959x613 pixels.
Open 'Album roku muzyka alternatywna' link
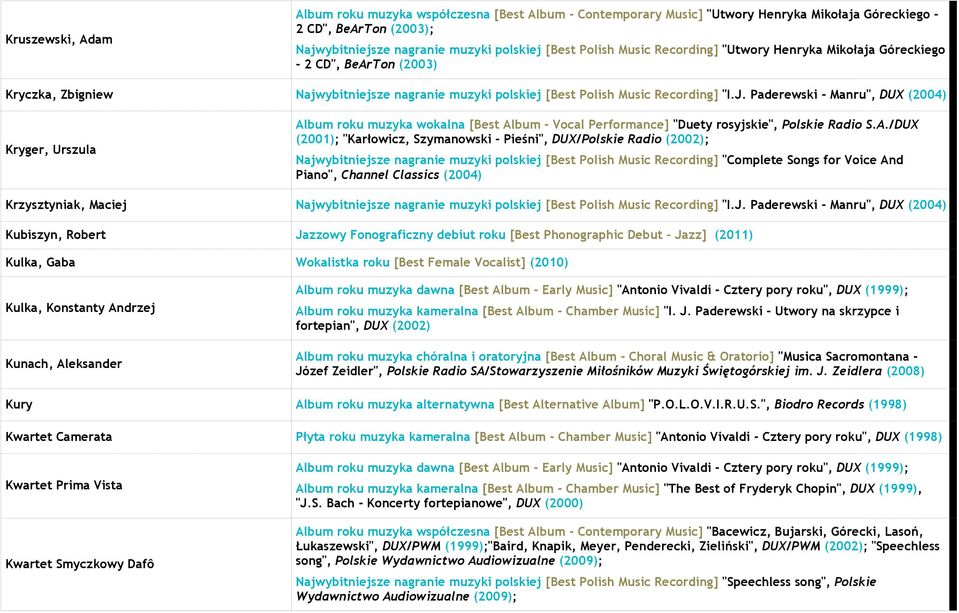tap(394, 404)
